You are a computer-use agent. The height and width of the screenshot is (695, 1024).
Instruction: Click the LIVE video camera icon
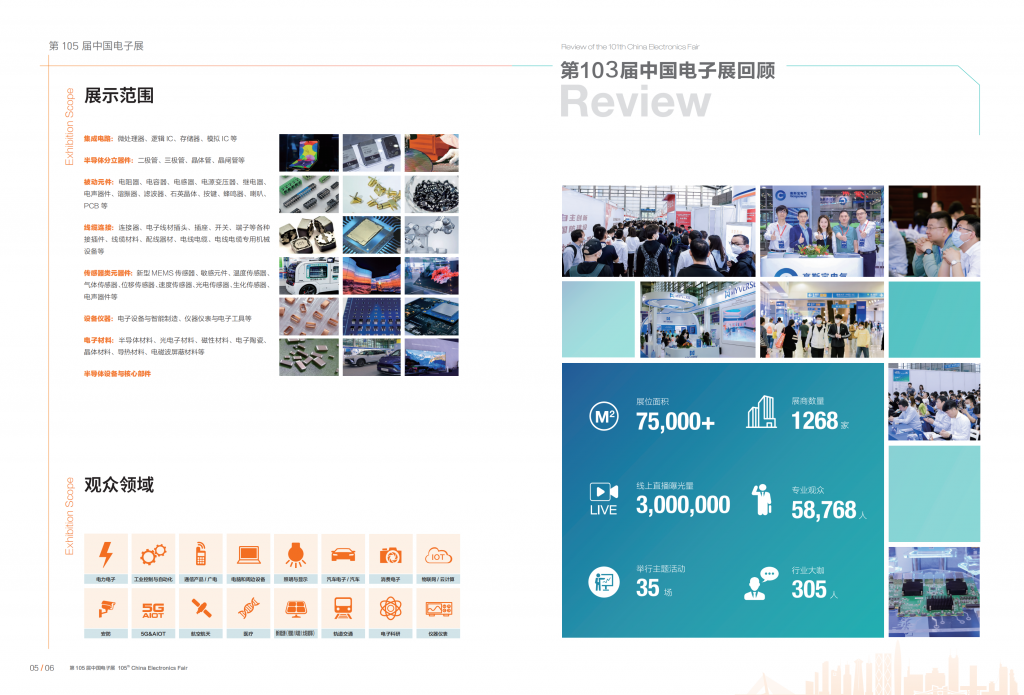603,498
